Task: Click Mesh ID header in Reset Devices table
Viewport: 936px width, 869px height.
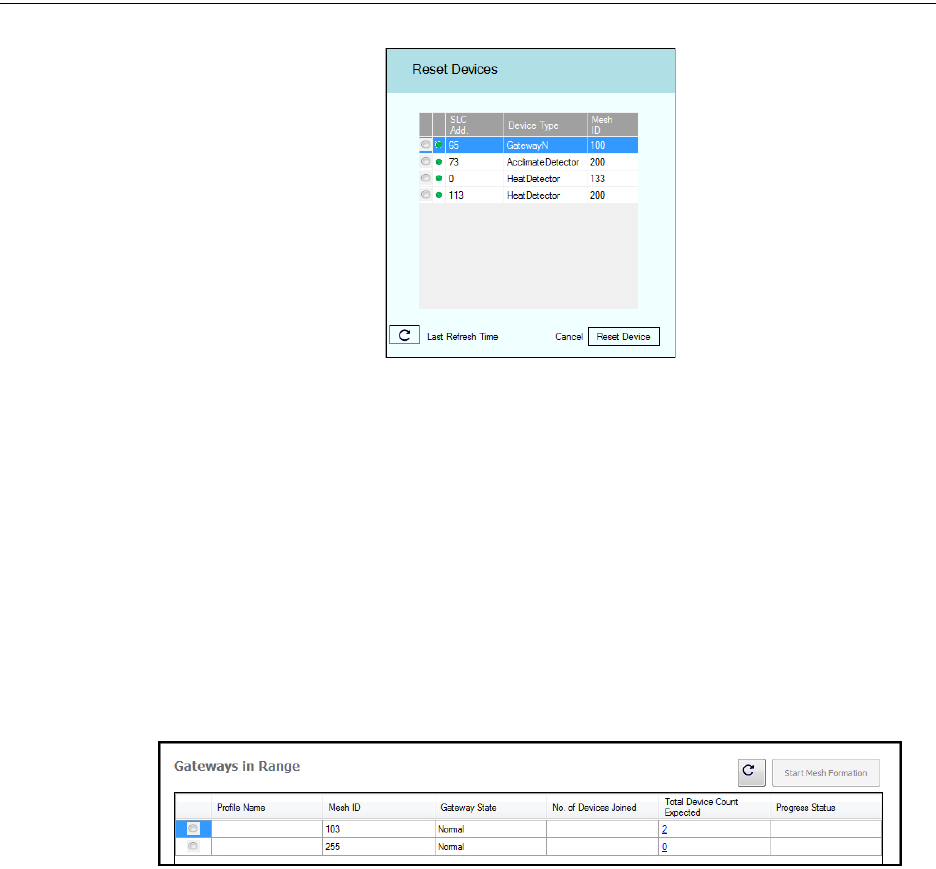Action: pyautogui.click(x=612, y=125)
